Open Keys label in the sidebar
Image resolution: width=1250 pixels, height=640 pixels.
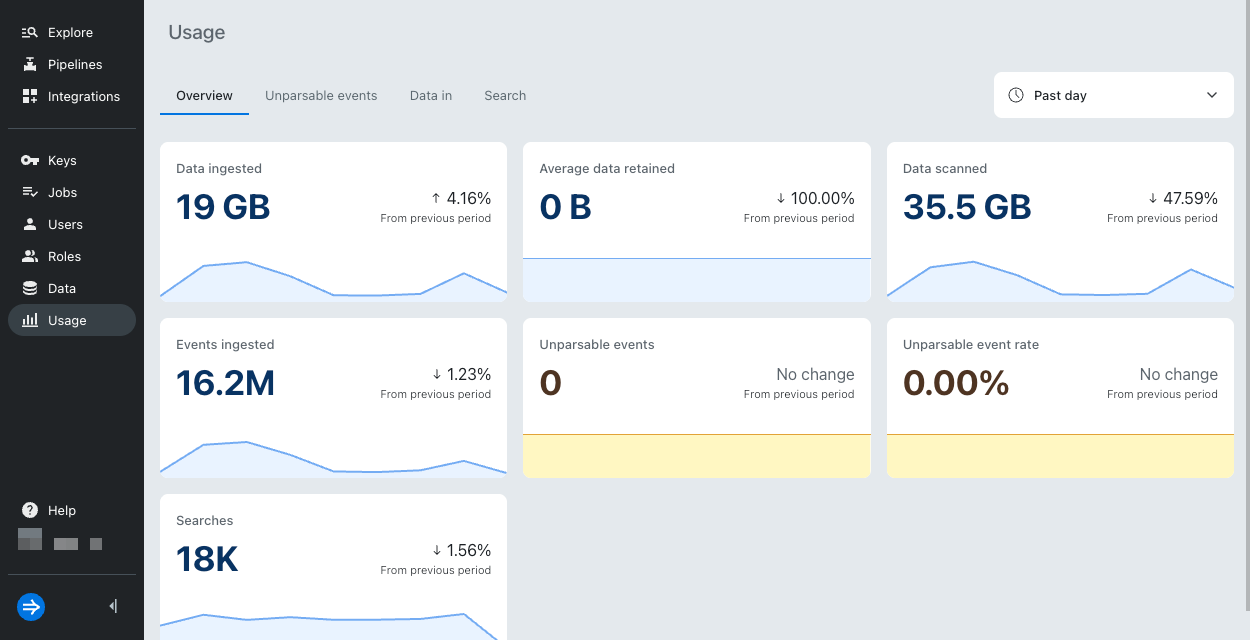[x=62, y=161]
